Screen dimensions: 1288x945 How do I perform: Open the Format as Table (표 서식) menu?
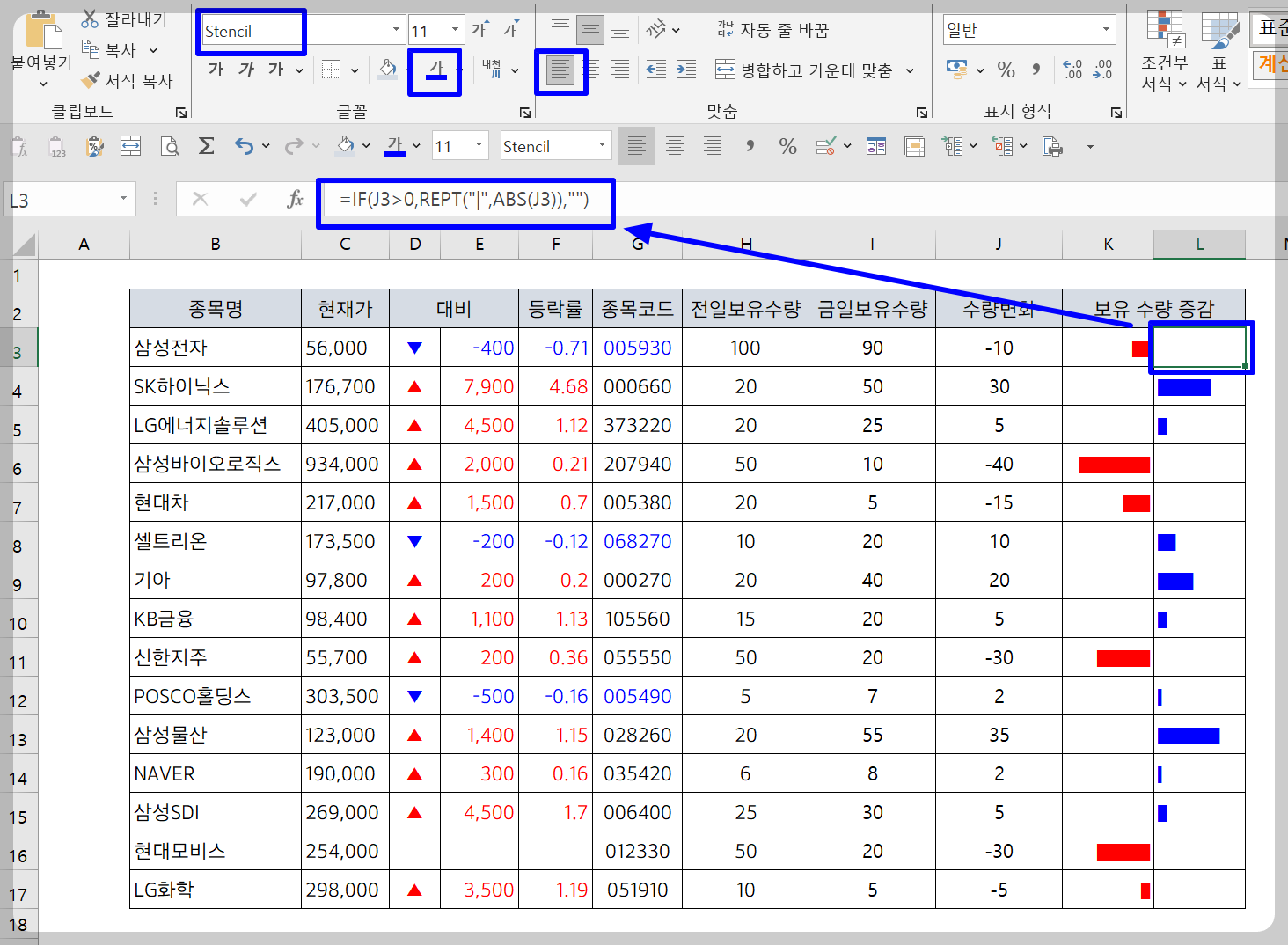tap(1219, 52)
